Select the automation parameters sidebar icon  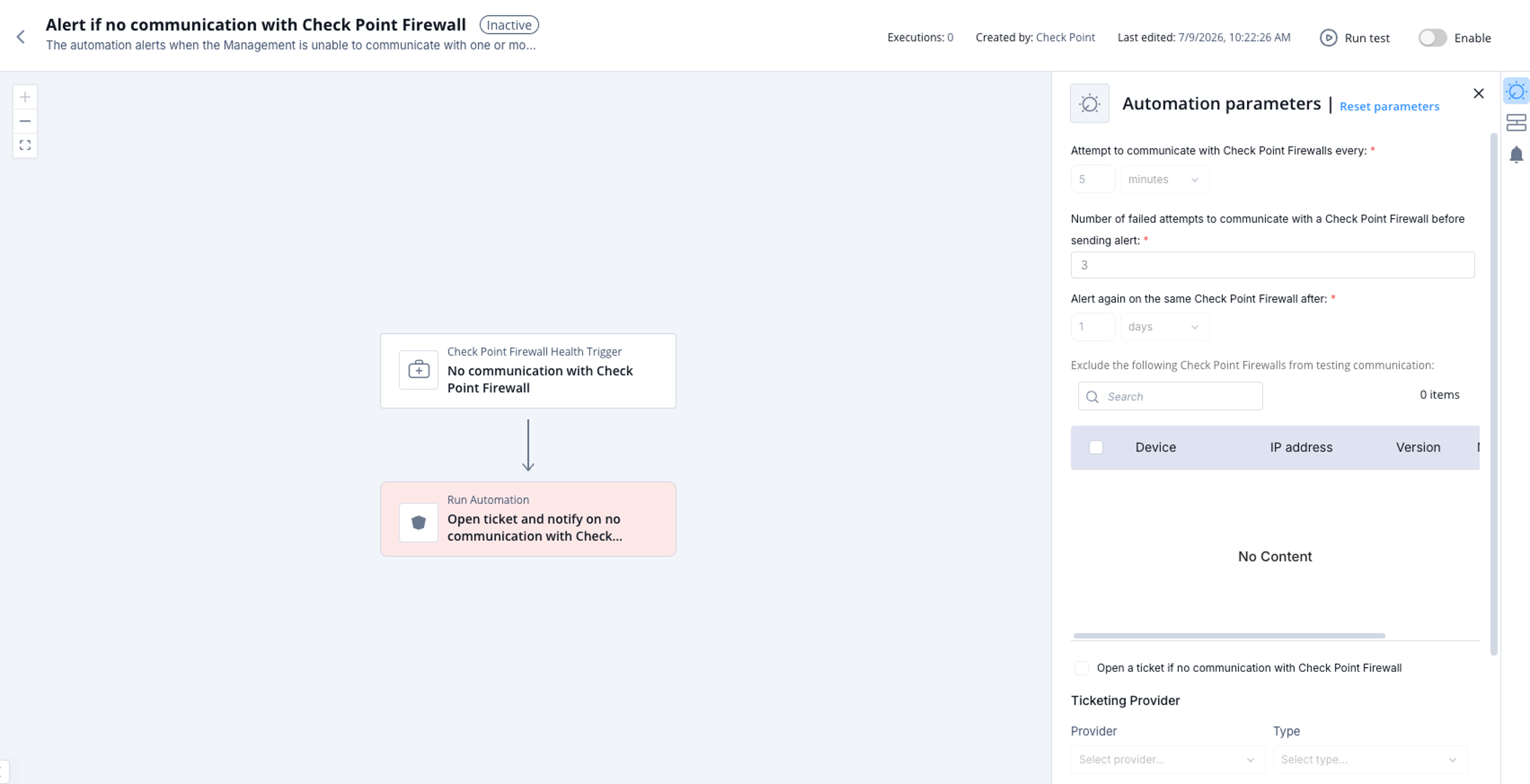(x=1516, y=91)
